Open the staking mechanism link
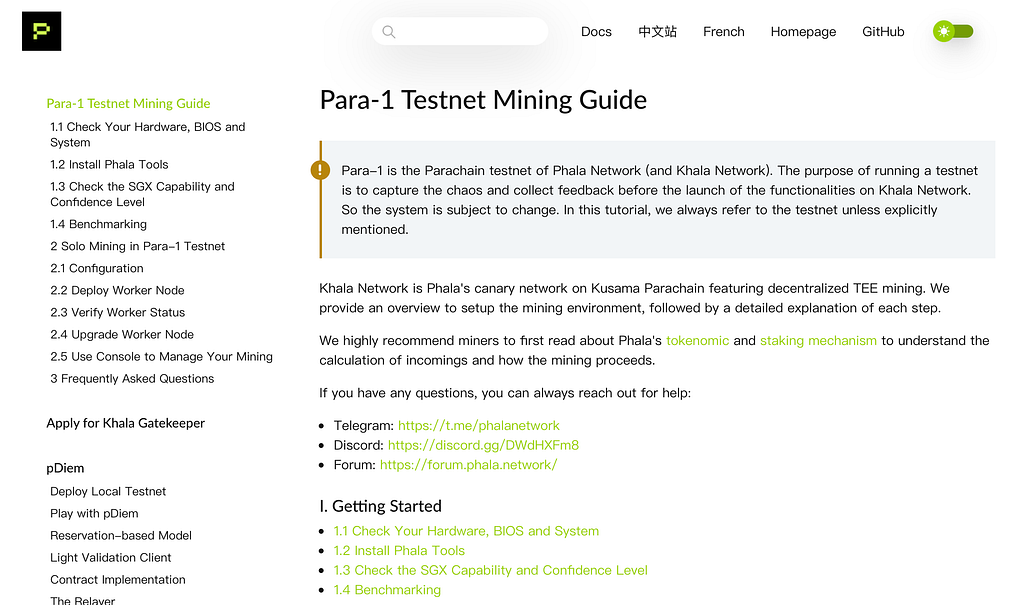1024x614 pixels. (818, 341)
